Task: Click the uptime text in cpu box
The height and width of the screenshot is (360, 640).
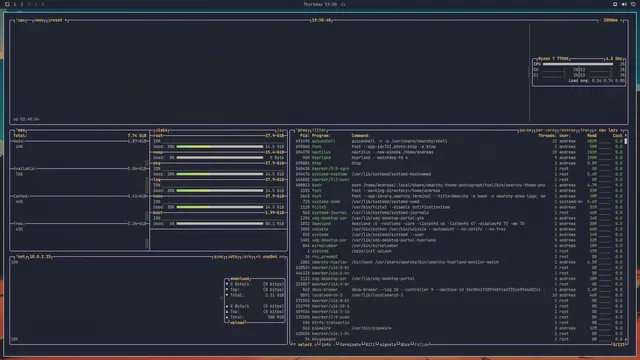Action: (x=26, y=119)
